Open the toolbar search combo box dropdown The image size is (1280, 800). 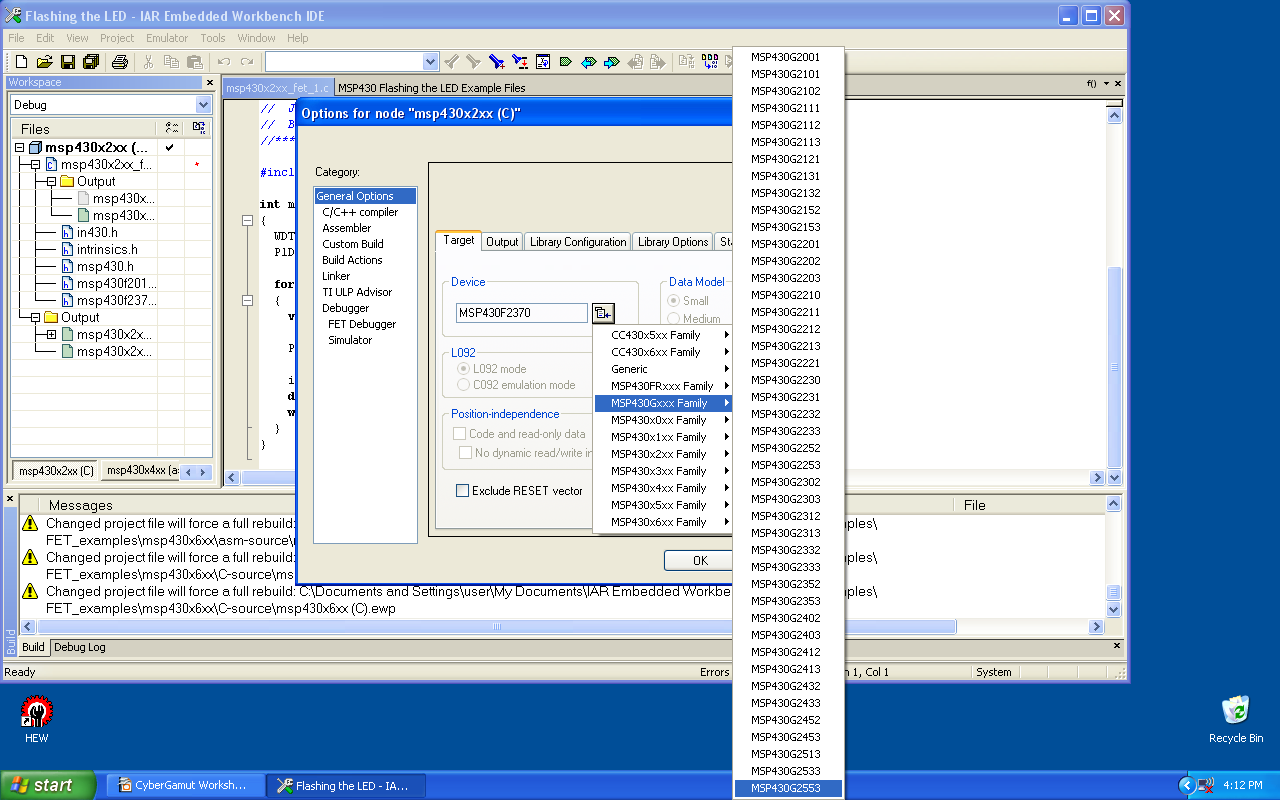click(430, 62)
